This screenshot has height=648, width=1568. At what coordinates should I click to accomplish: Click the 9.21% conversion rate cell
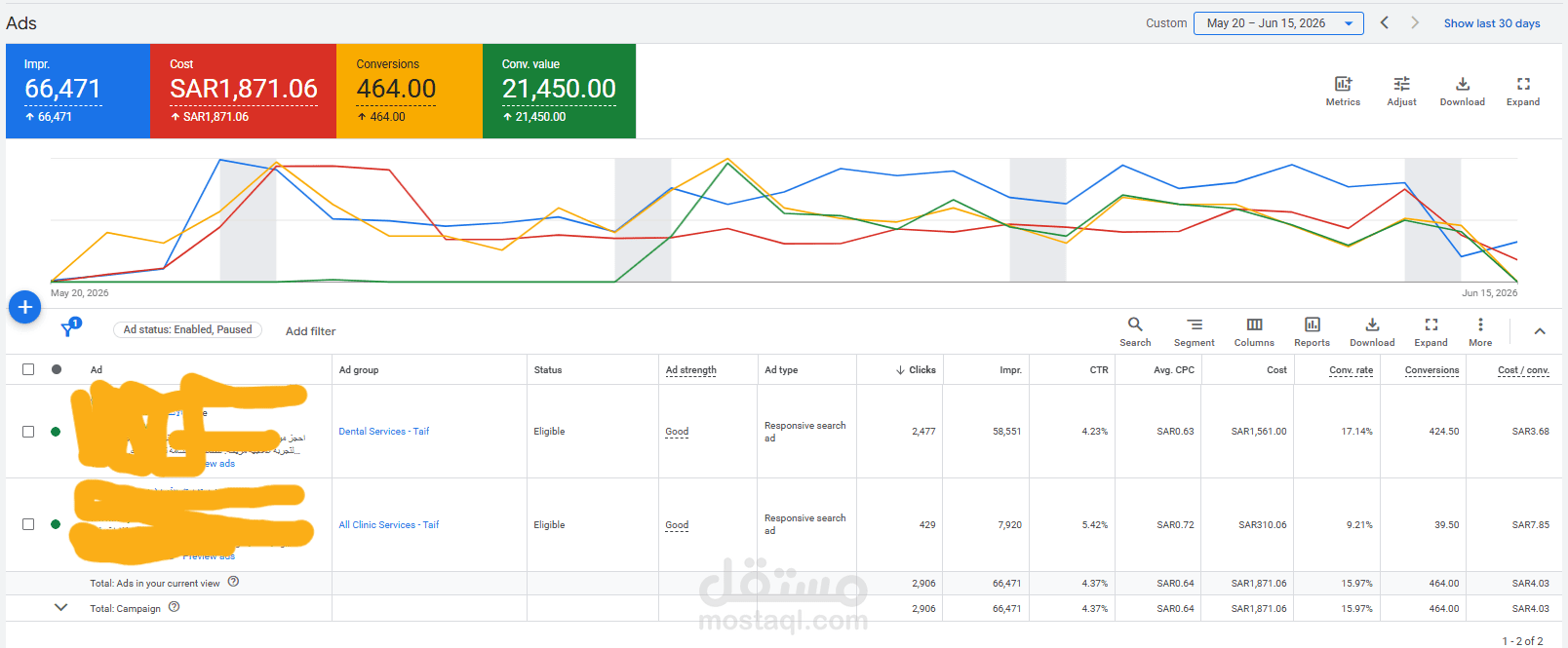pos(1359,525)
